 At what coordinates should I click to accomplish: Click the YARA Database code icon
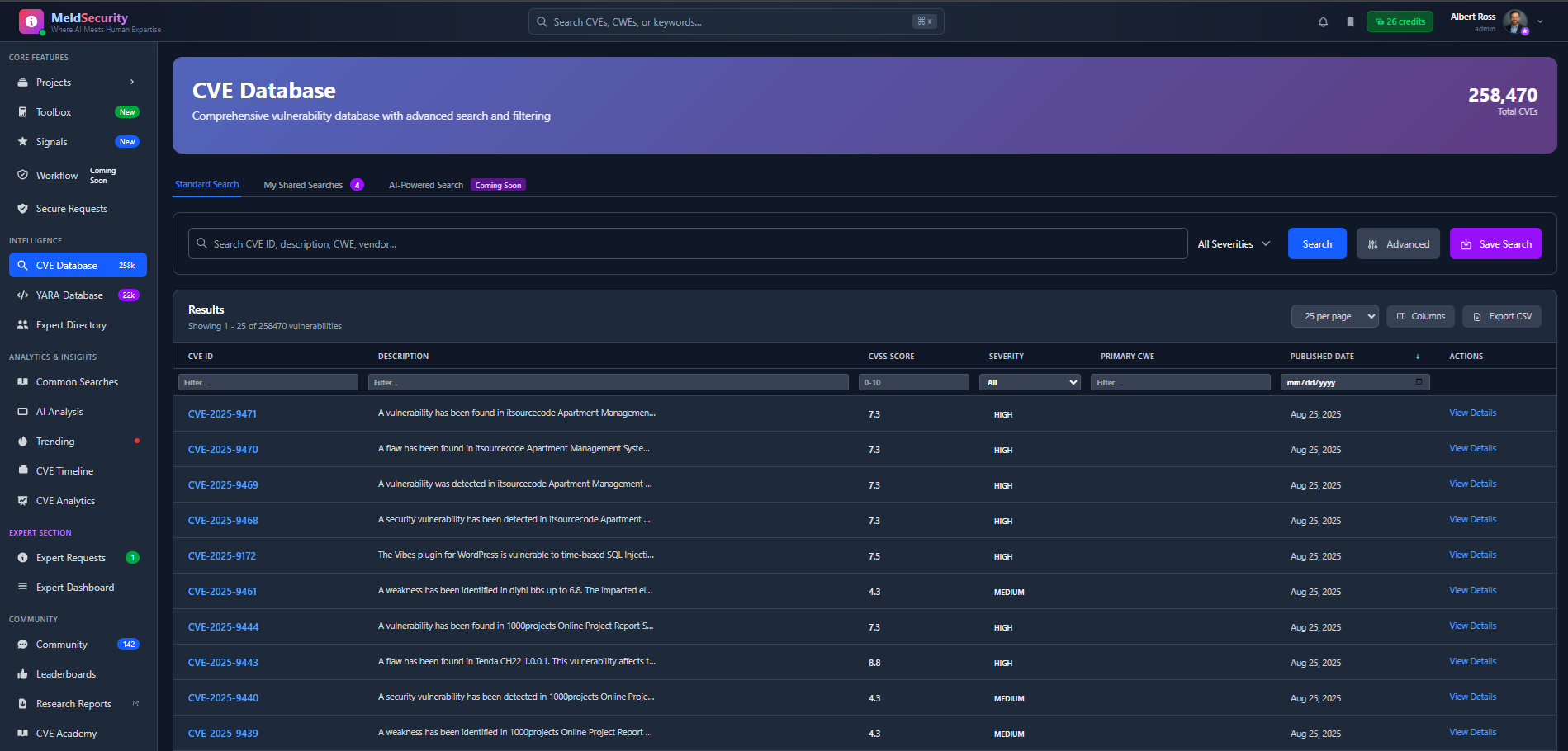point(22,295)
